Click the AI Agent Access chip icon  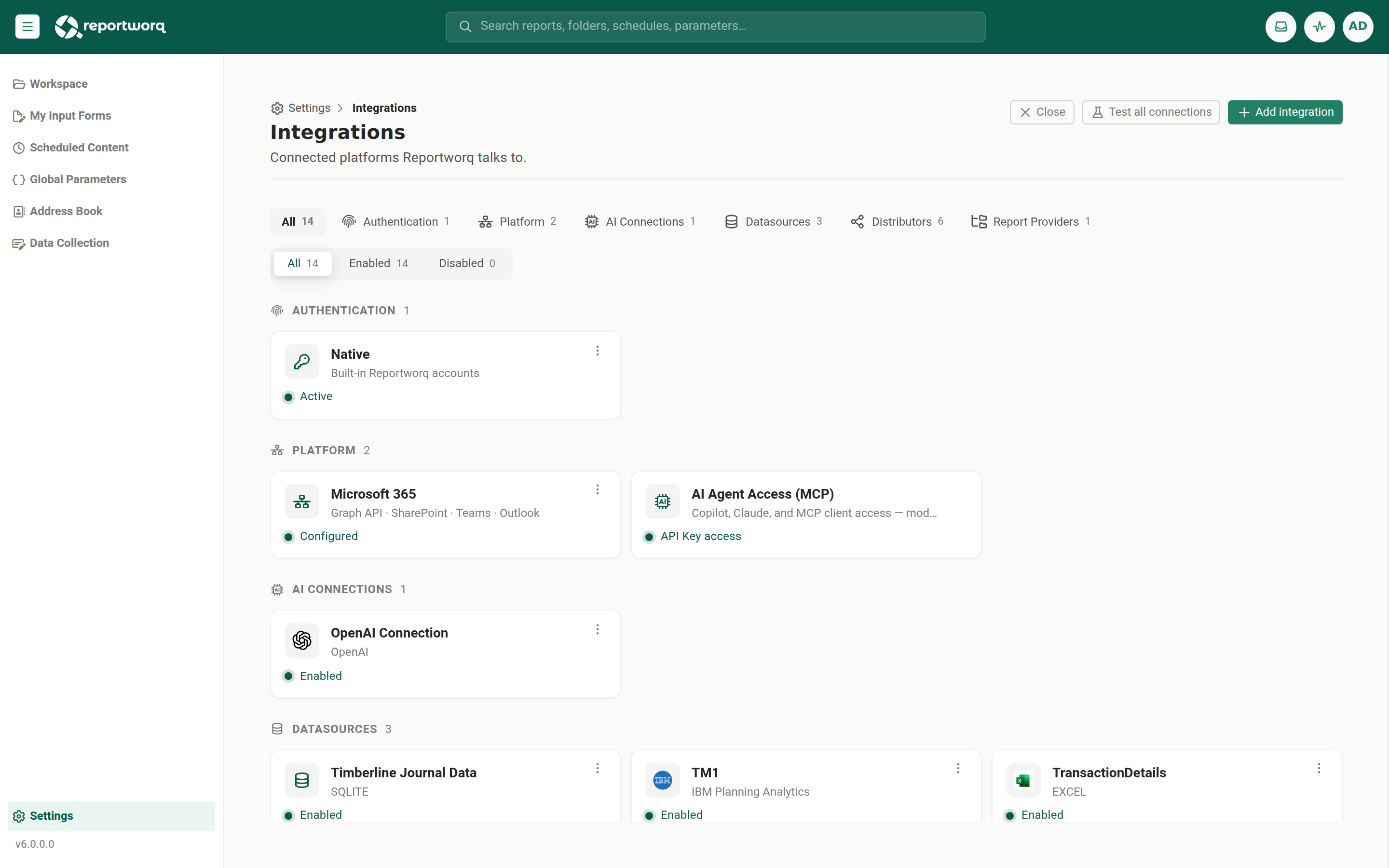click(662, 502)
